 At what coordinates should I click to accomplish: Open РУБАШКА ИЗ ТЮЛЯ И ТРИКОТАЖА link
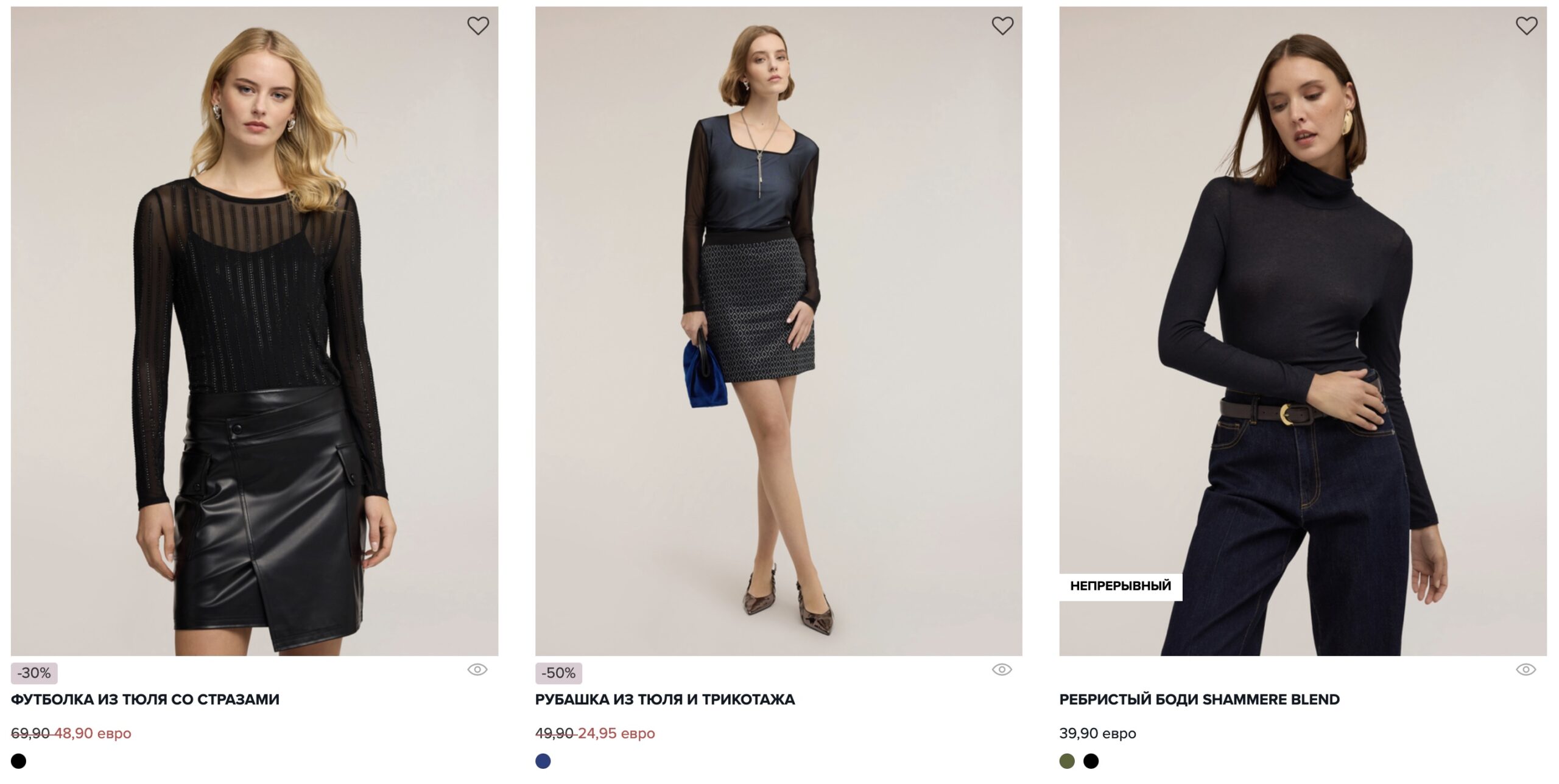[x=664, y=699]
